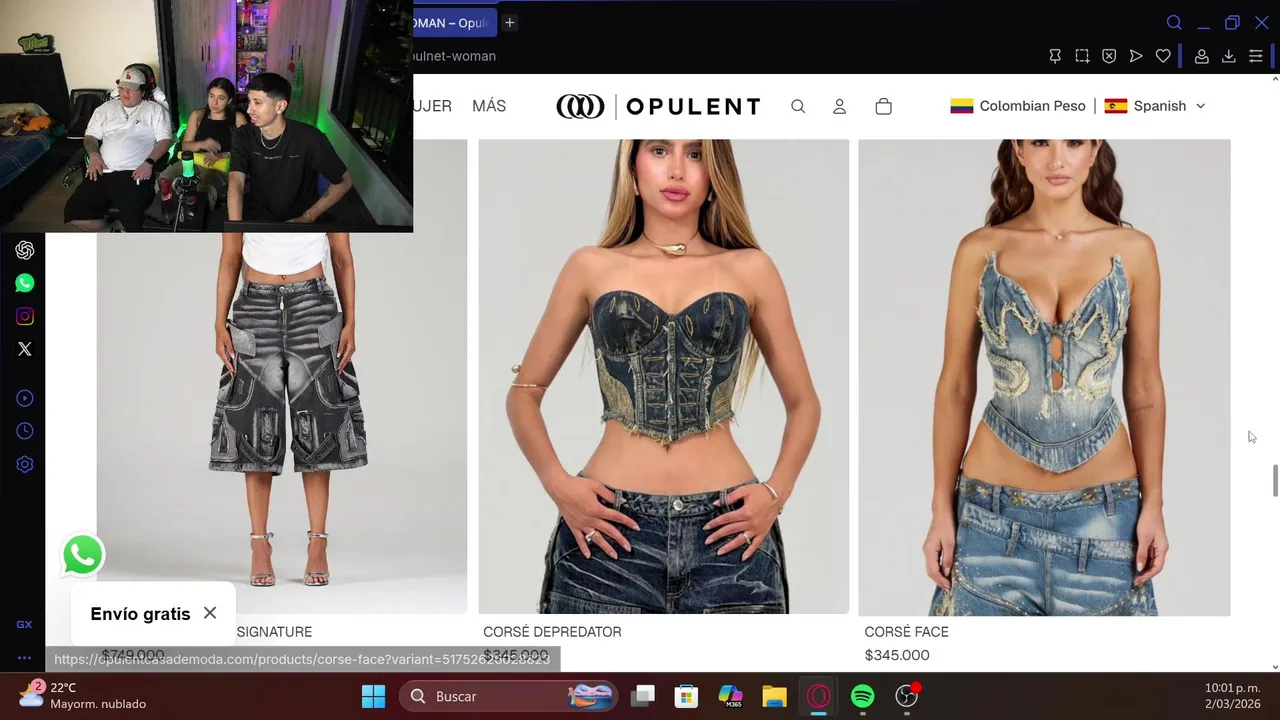Viewport: 1280px width, 720px height.
Task: Bookmark page with the heart icon
Action: (1163, 56)
